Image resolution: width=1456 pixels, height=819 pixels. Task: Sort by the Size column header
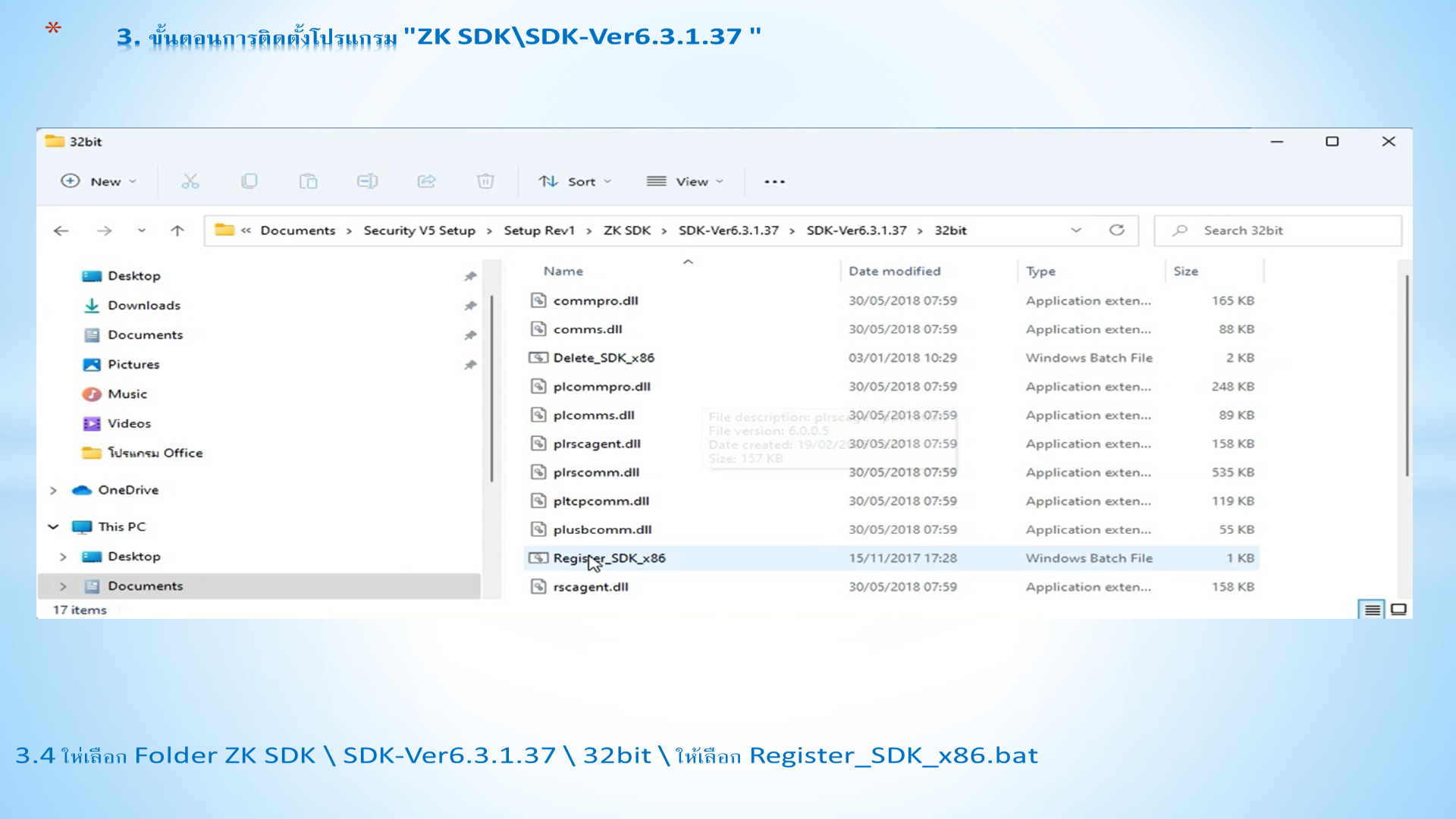1185,271
